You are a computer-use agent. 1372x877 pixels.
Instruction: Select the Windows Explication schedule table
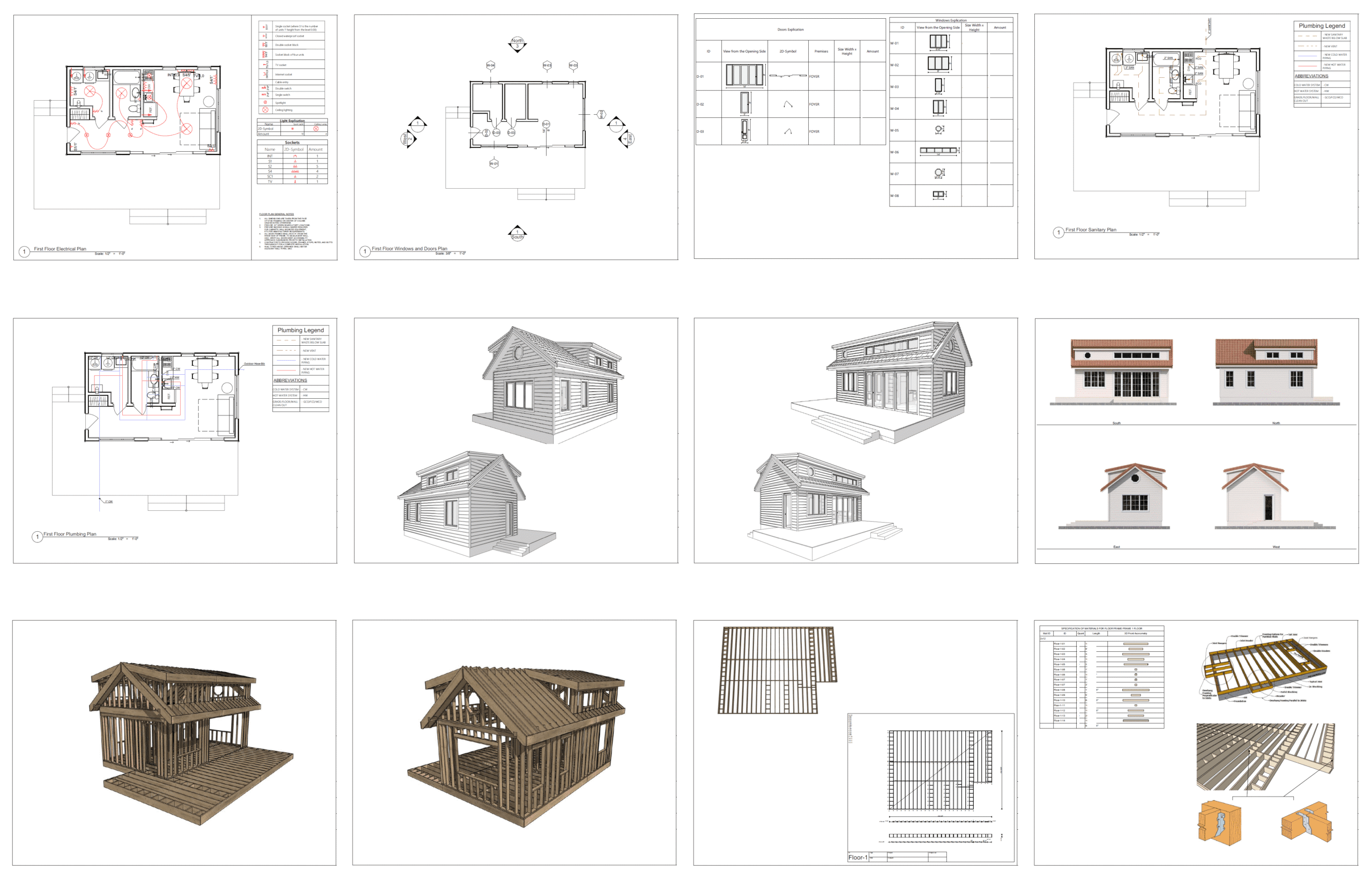pyautogui.click(x=951, y=112)
